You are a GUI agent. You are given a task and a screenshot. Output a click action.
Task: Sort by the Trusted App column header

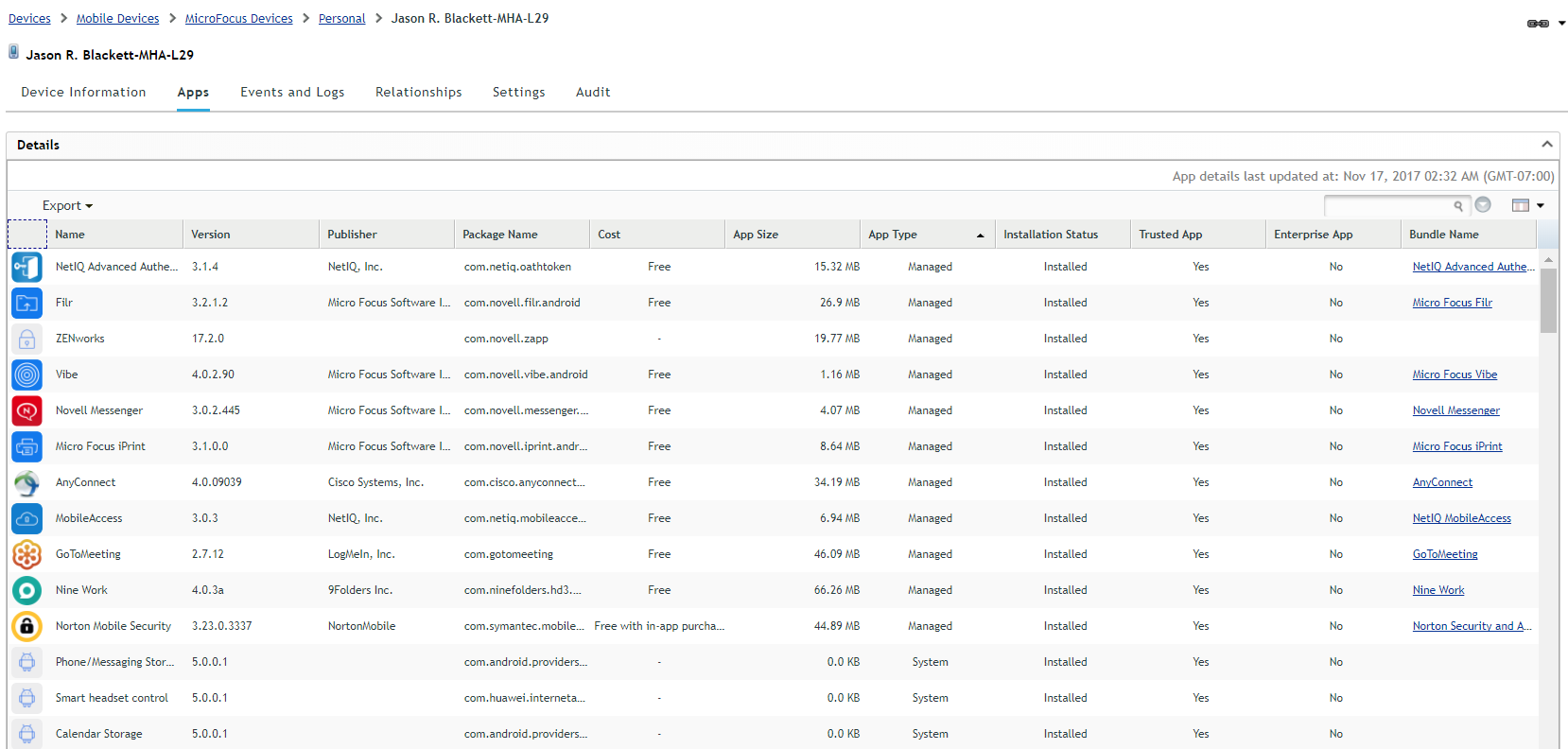(1198, 235)
